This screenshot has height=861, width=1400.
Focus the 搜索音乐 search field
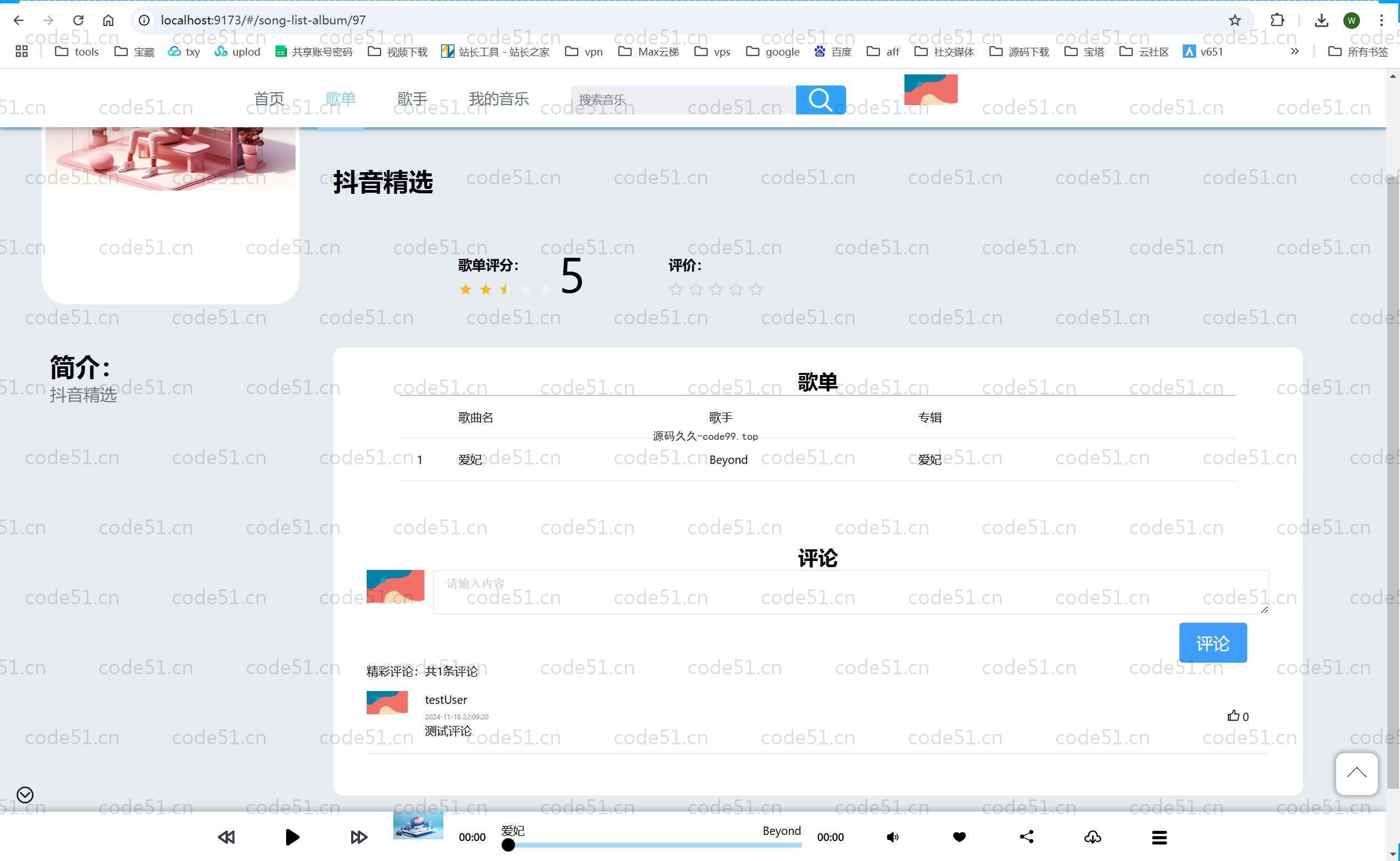683,99
